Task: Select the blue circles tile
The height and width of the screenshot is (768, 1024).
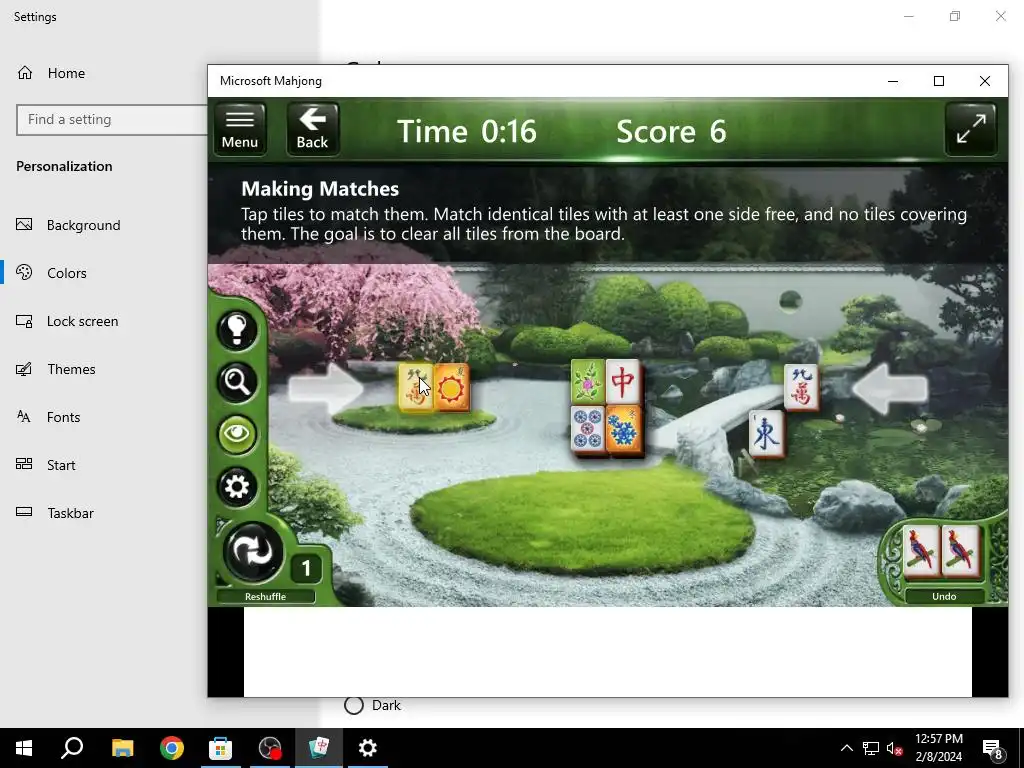Action: (588, 429)
